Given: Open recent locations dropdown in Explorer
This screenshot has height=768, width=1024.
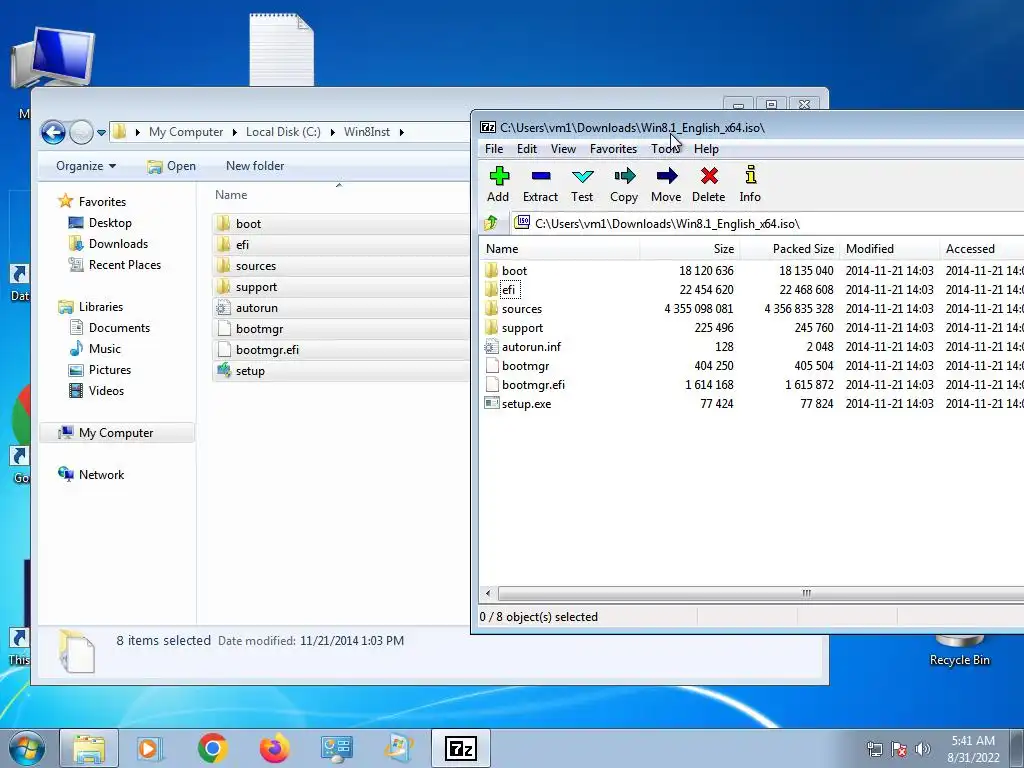Looking at the screenshot, I should click(x=101, y=133).
